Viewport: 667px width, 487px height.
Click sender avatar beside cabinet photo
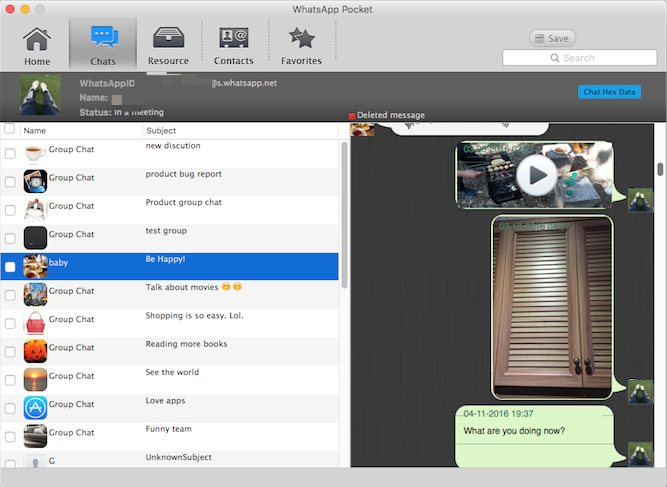[x=641, y=391]
